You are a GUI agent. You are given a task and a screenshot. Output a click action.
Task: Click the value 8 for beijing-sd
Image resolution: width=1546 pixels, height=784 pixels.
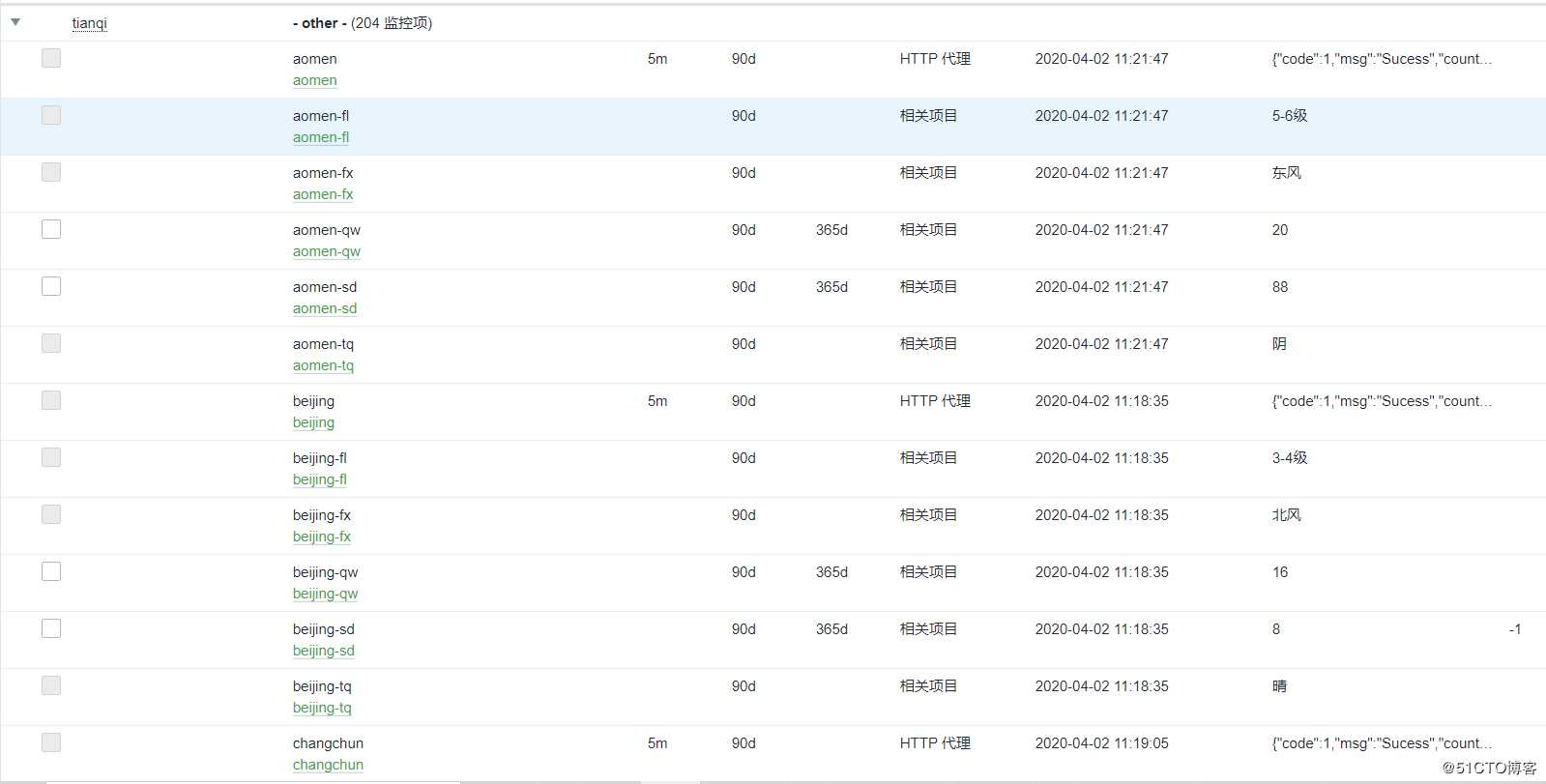pos(1276,629)
